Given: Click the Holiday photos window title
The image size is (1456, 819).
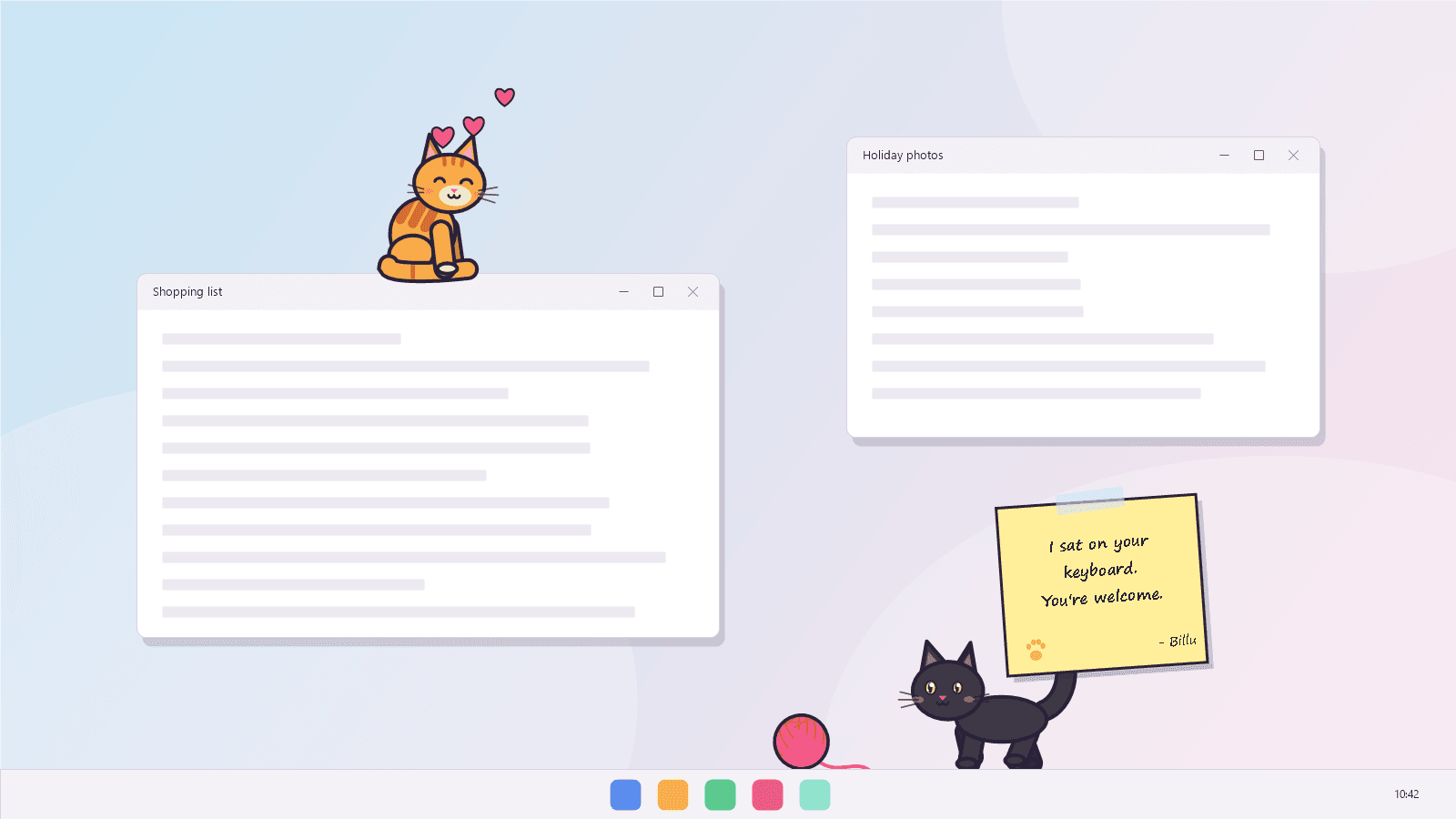Looking at the screenshot, I should 903,156.
